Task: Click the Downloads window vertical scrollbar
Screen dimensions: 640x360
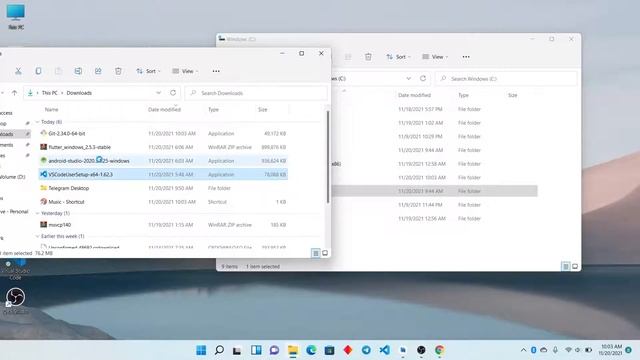Action: coord(327,157)
